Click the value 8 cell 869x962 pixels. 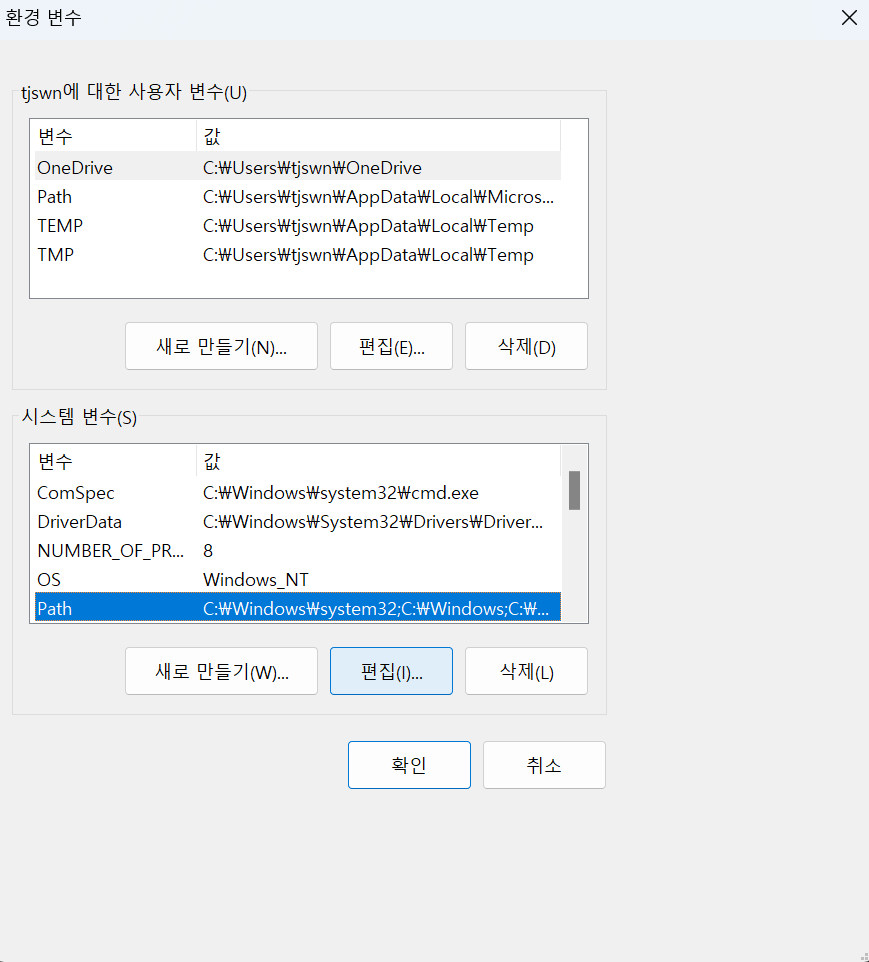(x=208, y=551)
